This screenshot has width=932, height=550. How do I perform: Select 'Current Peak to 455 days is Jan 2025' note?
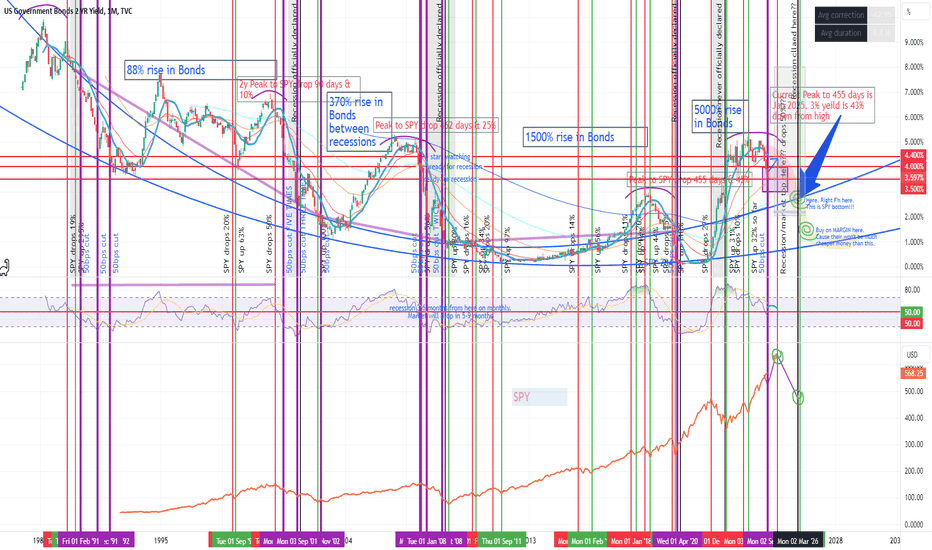click(x=823, y=105)
